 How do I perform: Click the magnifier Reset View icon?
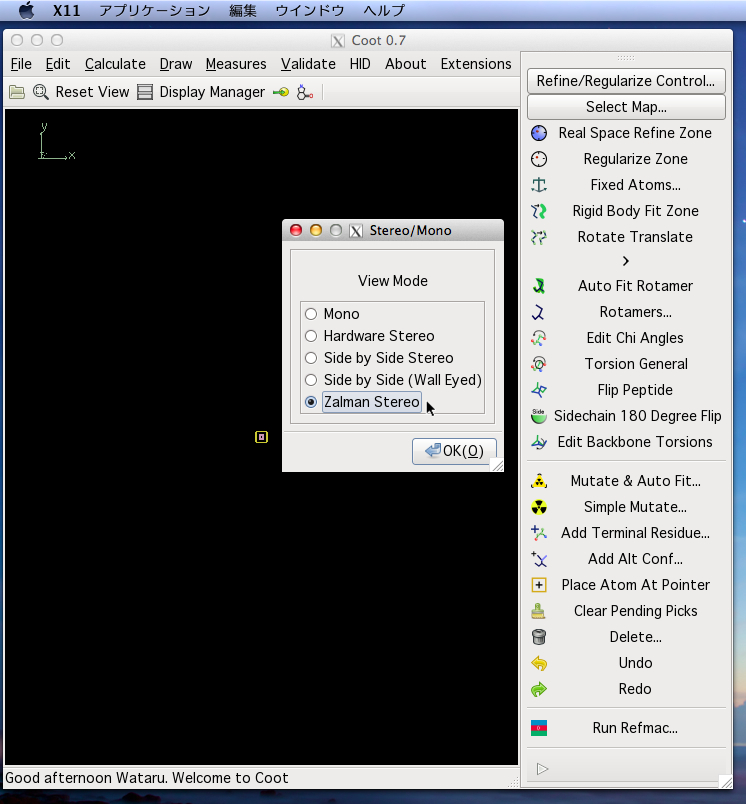pos(41,92)
